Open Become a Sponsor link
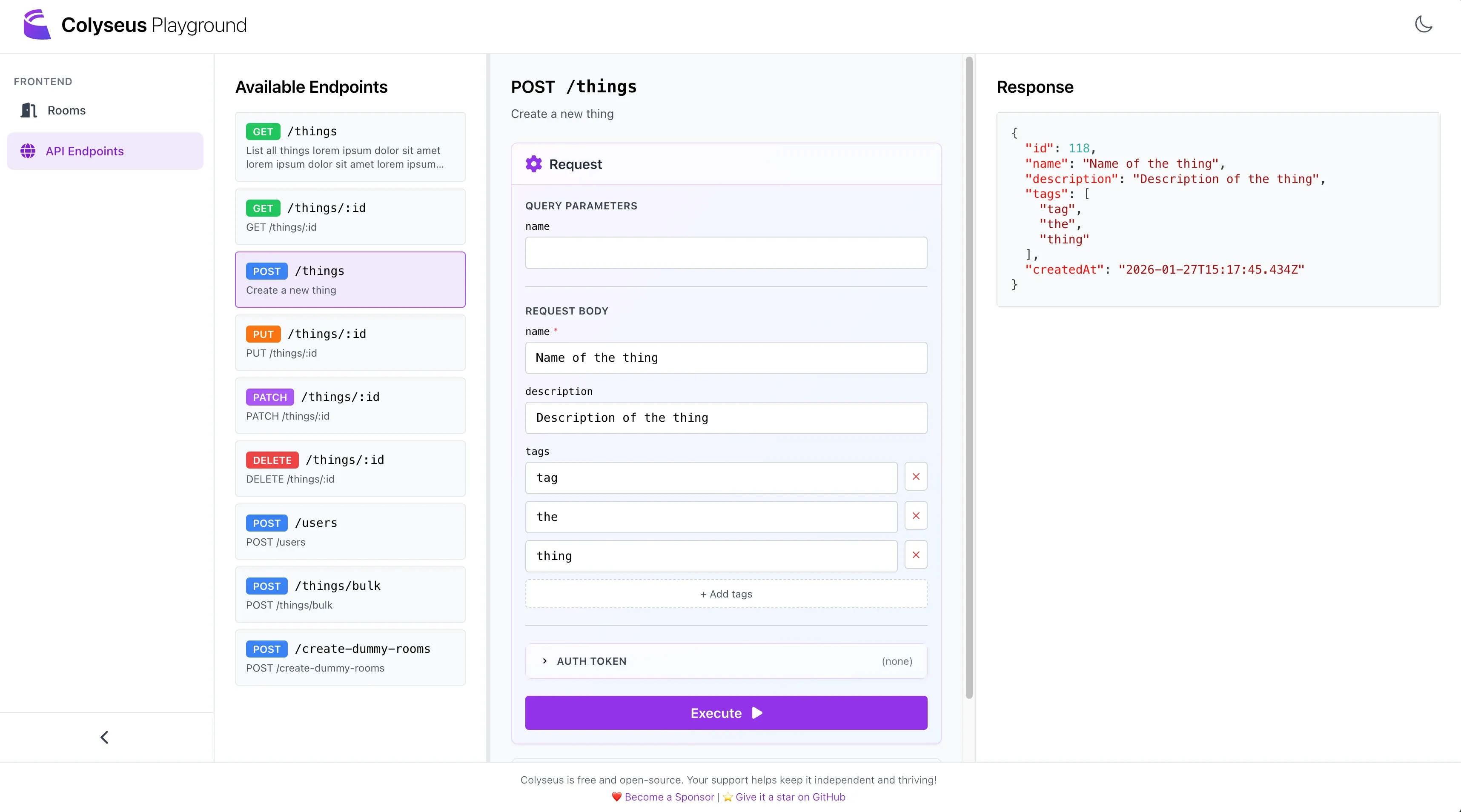Image resolution: width=1461 pixels, height=812 pixels. tap(669, 797)
